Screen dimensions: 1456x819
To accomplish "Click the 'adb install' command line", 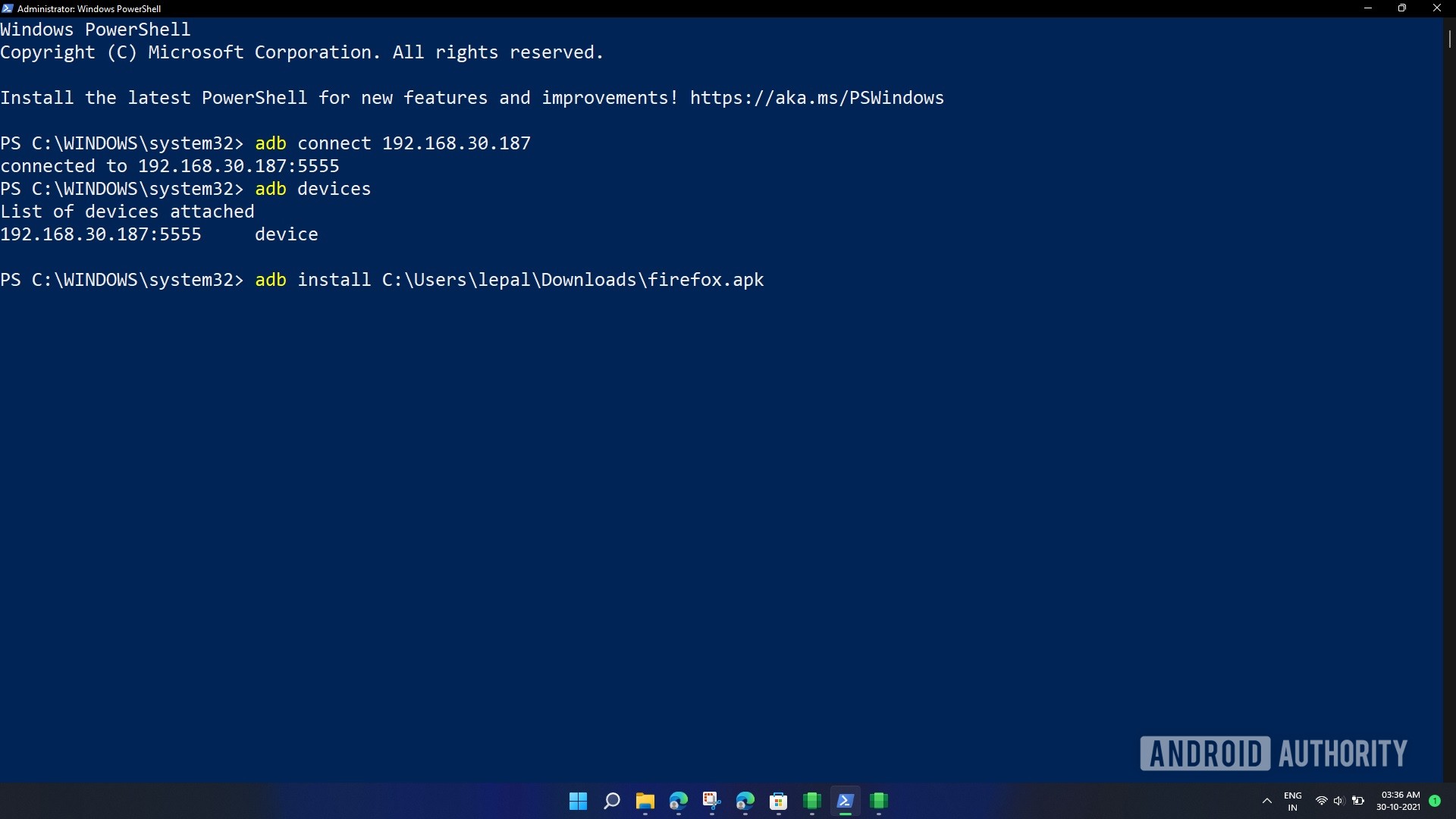I will [x=382, y=280].
